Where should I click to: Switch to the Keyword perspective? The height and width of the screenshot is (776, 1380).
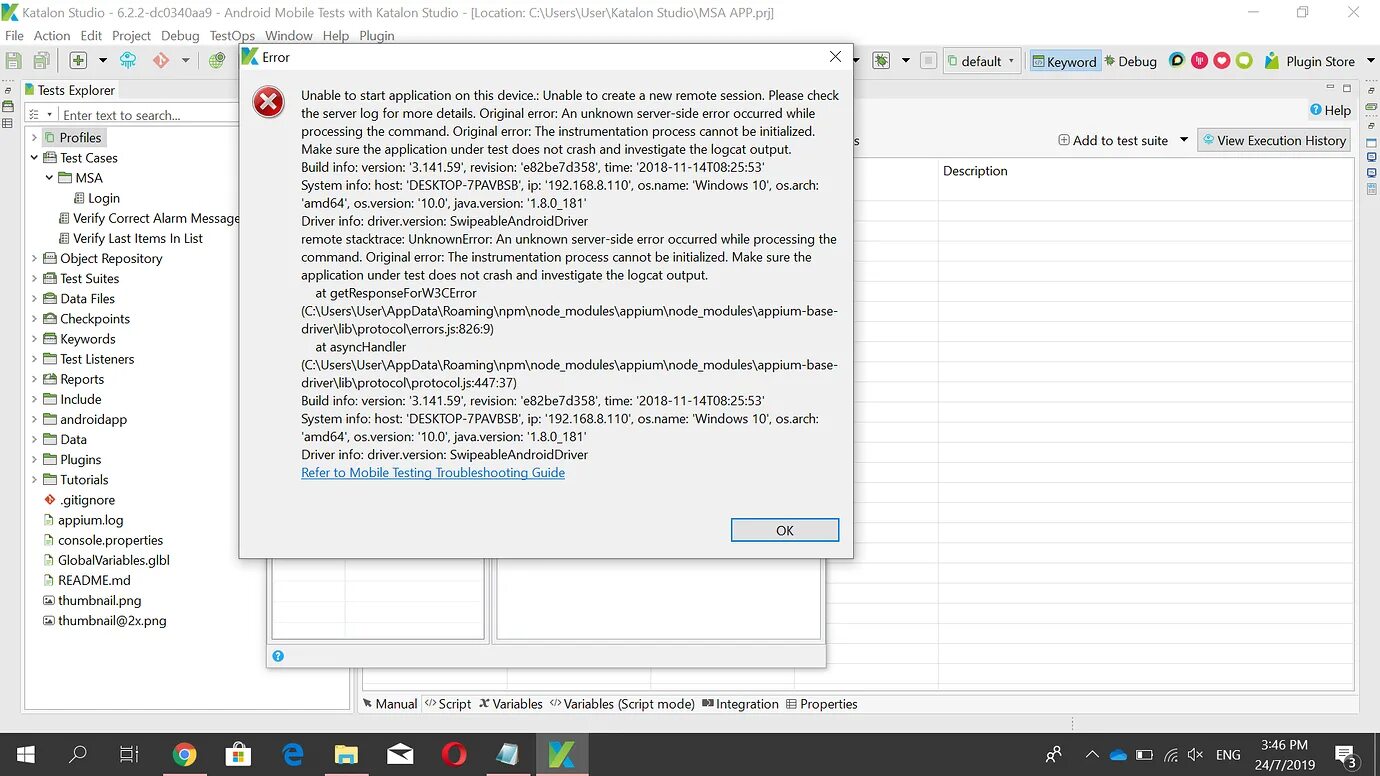coord(1064,61)
